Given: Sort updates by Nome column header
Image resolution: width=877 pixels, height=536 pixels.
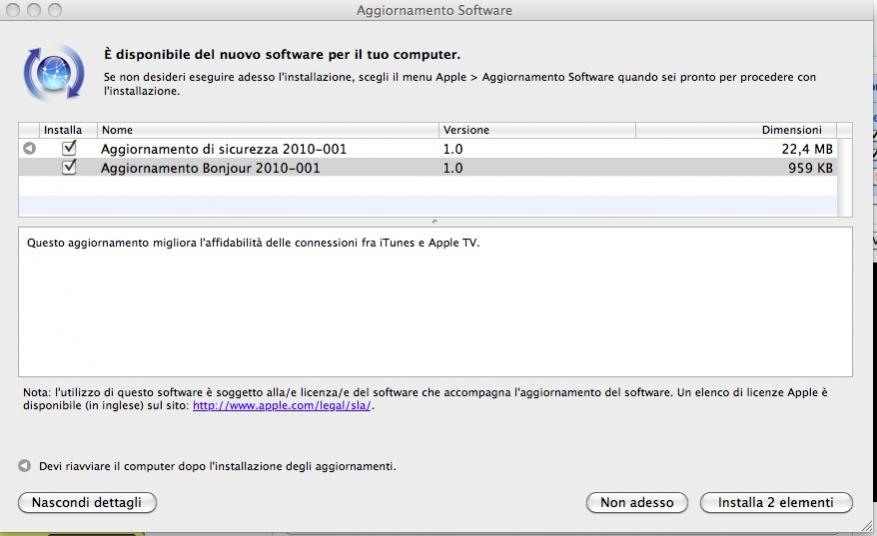Looking at the screenshot, I should (x=268, y=130).
